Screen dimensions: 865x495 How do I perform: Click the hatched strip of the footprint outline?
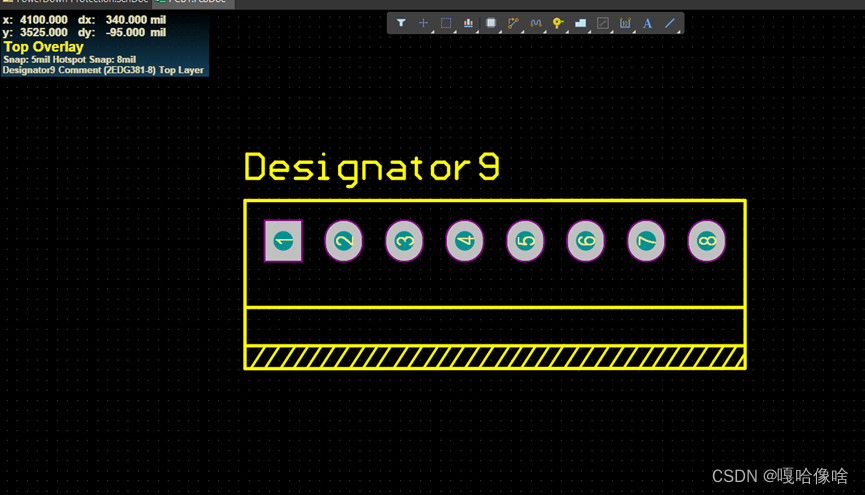tap(495, 357)
